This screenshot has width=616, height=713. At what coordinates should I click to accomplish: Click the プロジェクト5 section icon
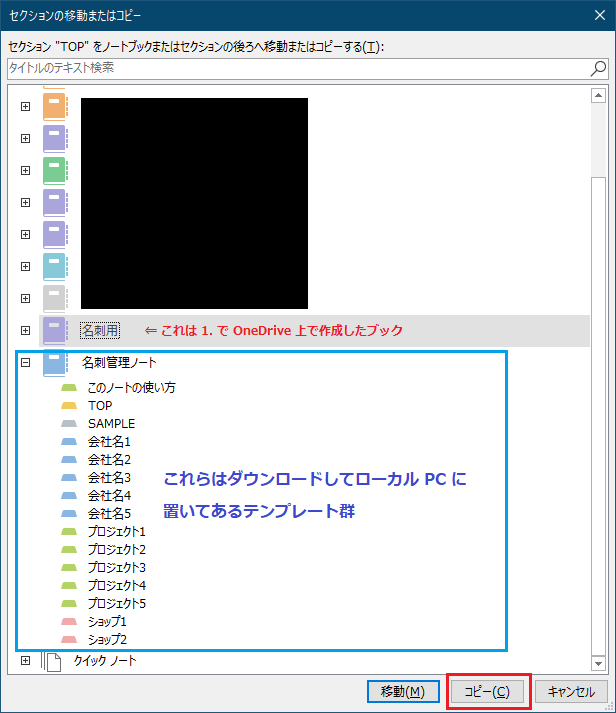(x=69, y=603)
